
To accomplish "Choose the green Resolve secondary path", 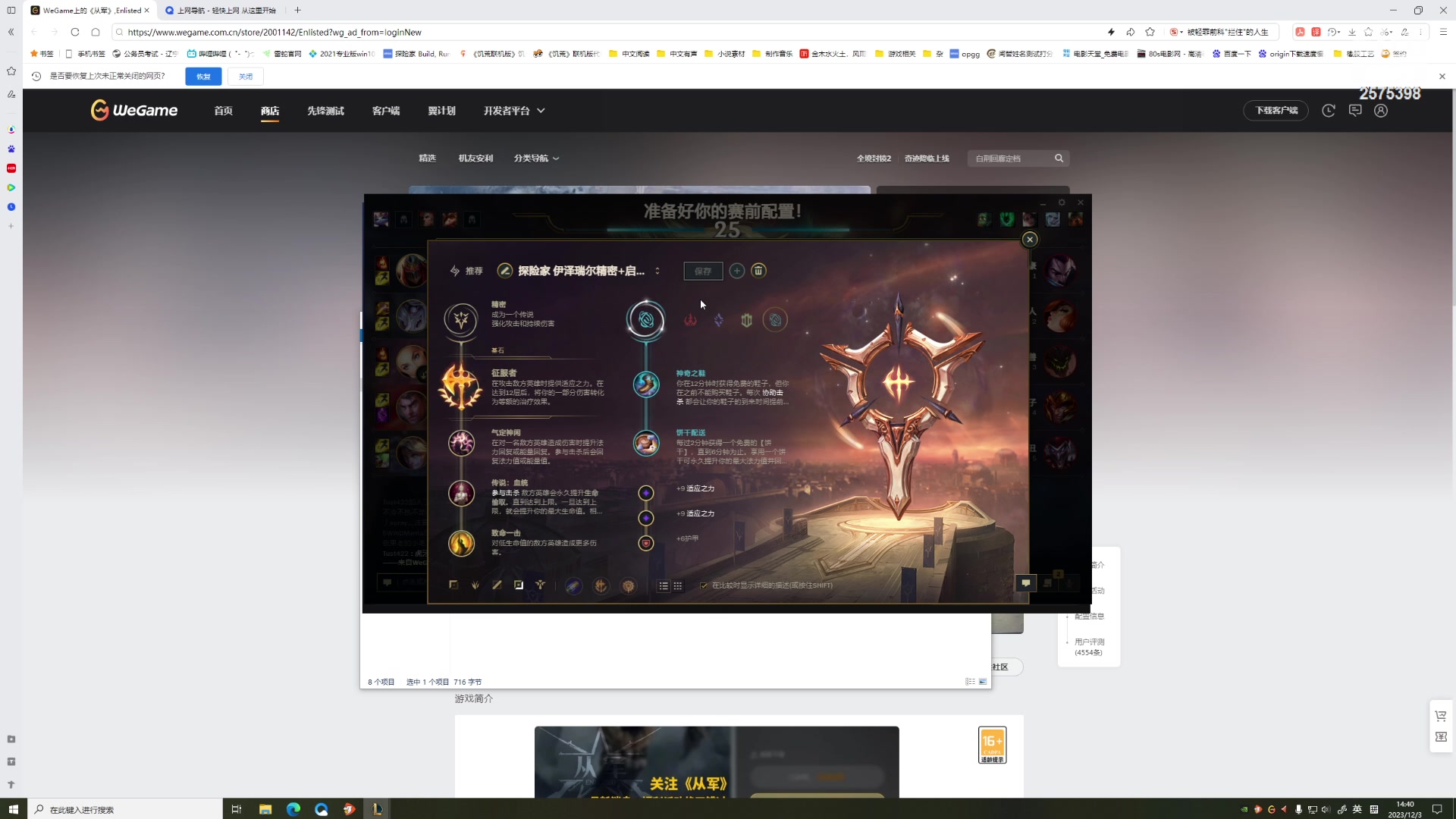I will click(747, 320).
